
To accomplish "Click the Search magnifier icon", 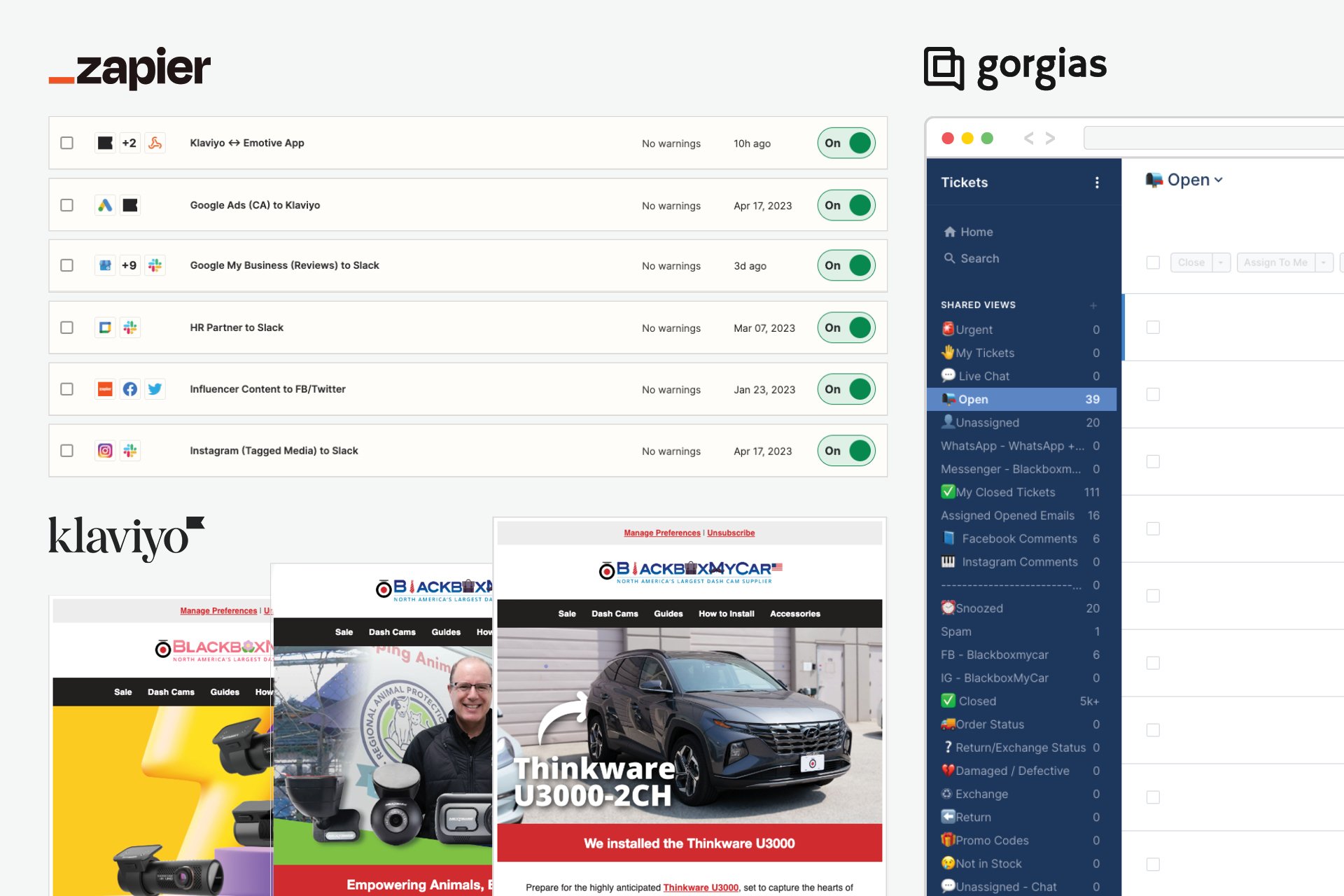I will [x=949, y=258].
